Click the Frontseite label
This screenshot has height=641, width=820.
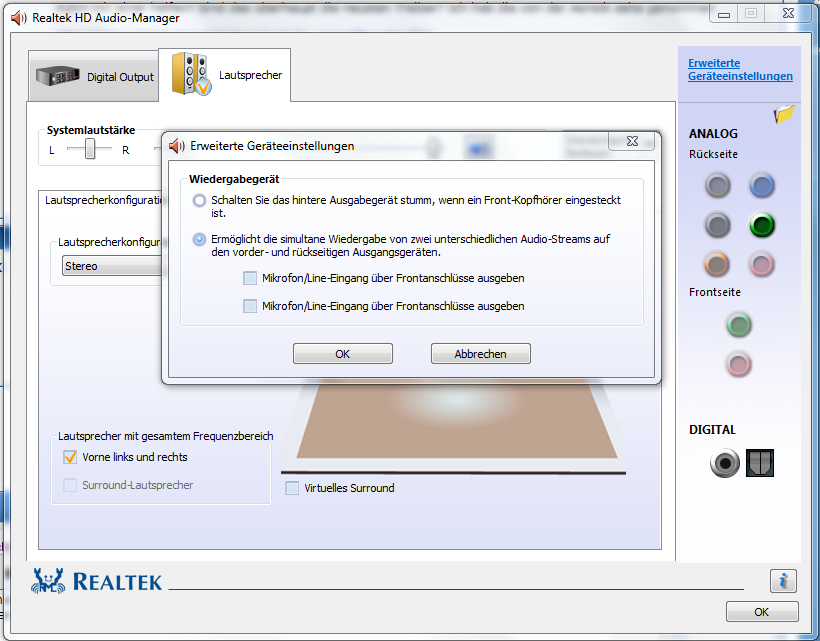tap(714, 292)
